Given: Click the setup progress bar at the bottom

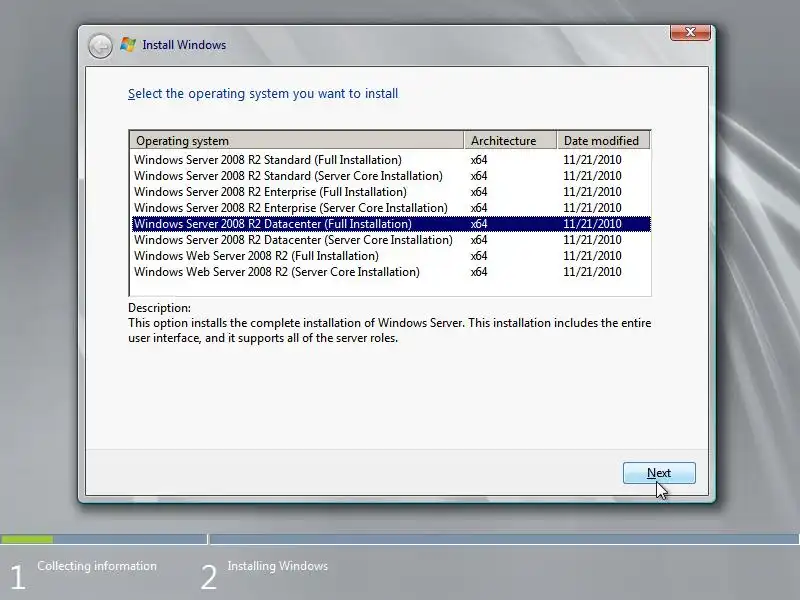Looking at the screenshot, I should 399,539.
